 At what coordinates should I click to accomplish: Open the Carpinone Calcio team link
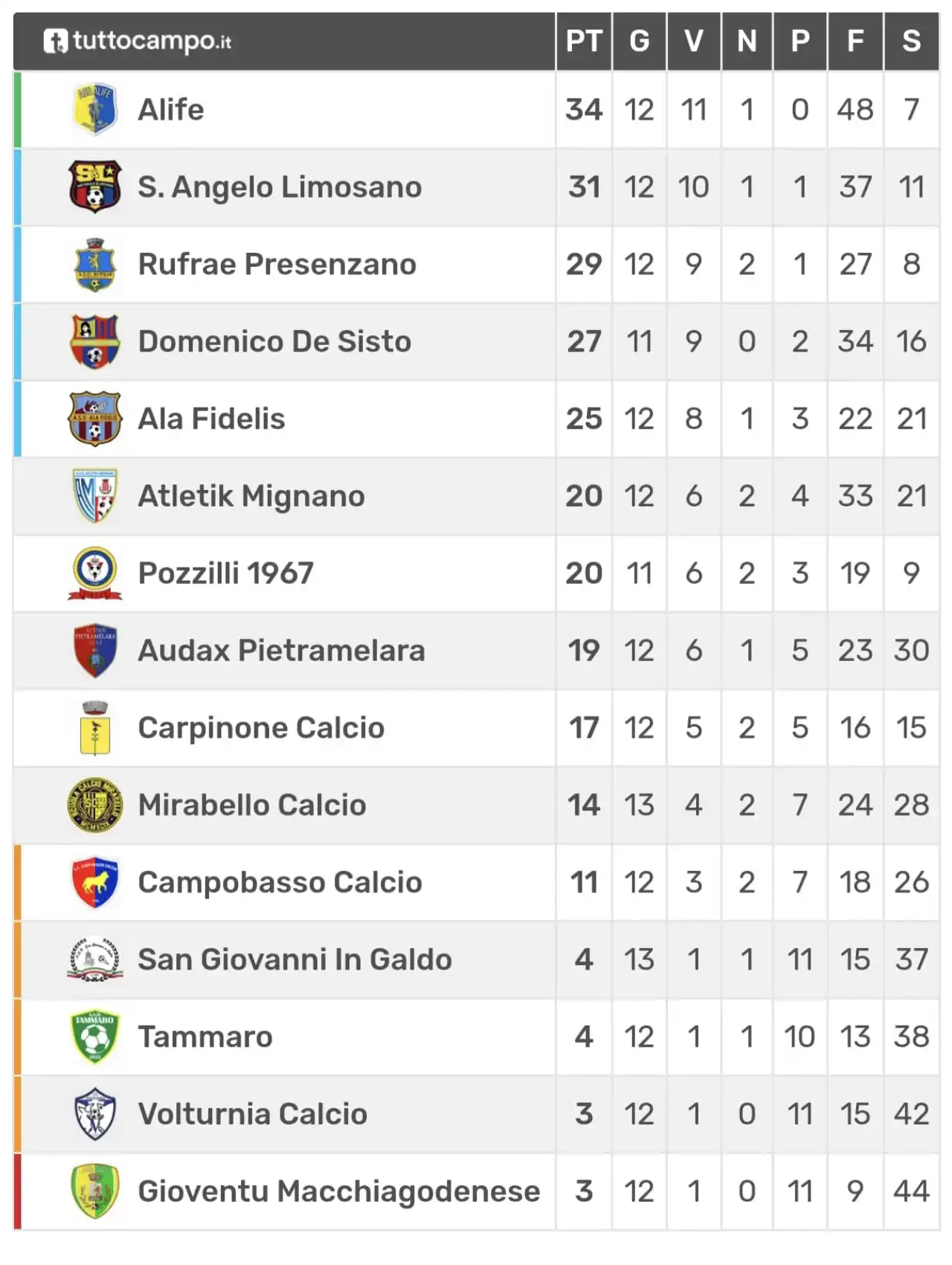261,728
